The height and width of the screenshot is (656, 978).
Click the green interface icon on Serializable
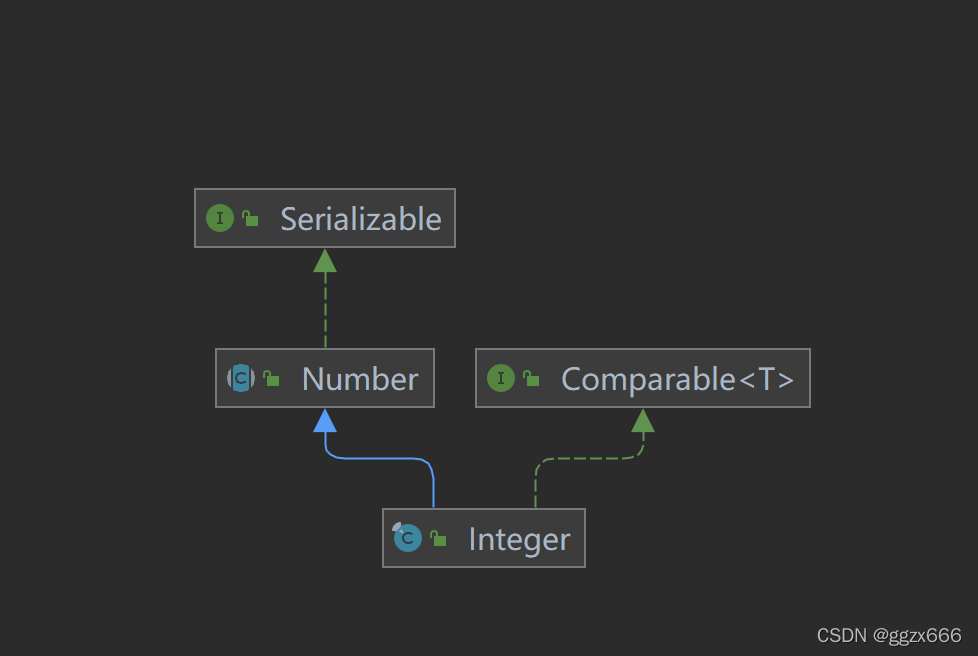[220, 218]
